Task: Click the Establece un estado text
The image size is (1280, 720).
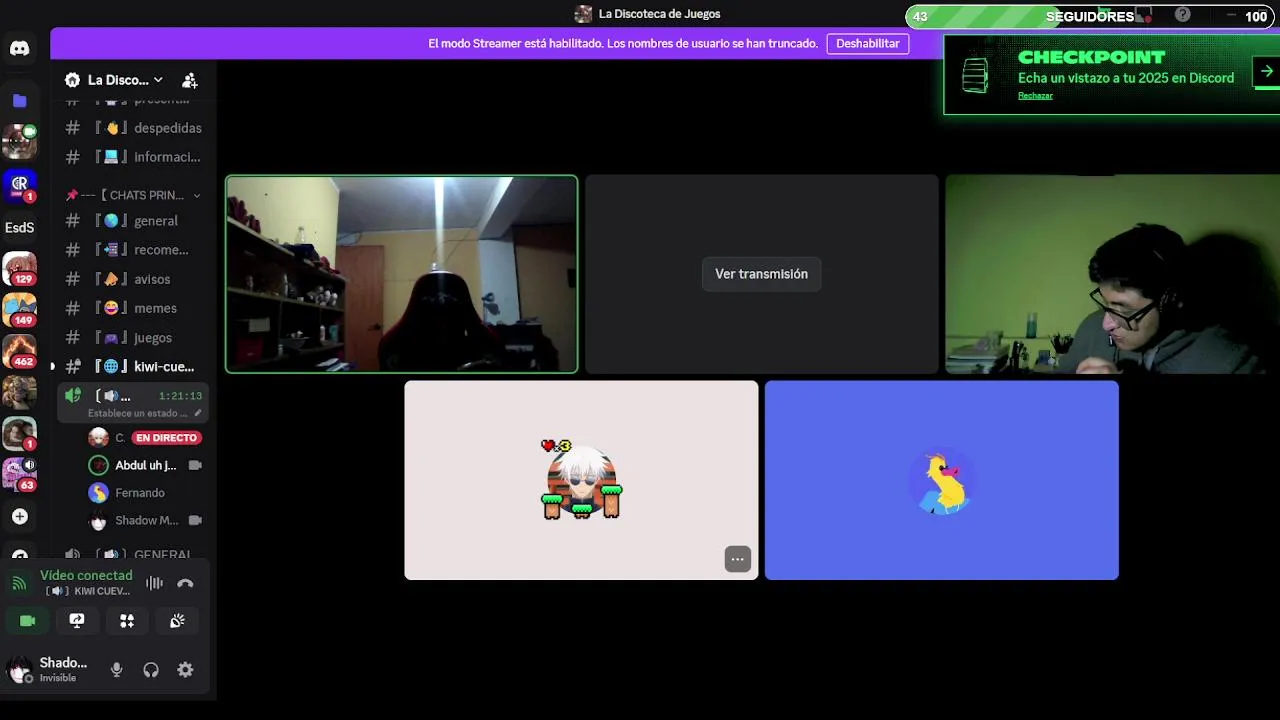Action: pyautogui.click(x=138, y=413)
